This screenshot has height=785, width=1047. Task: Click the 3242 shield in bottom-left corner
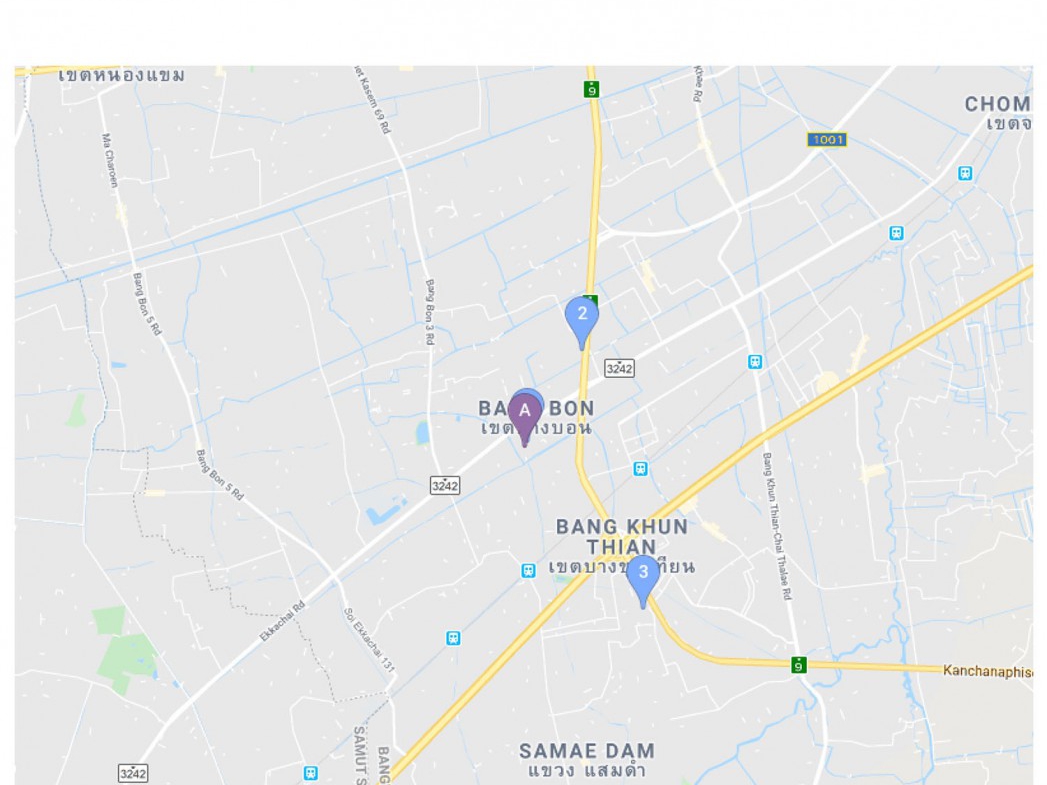pos(133,773)
